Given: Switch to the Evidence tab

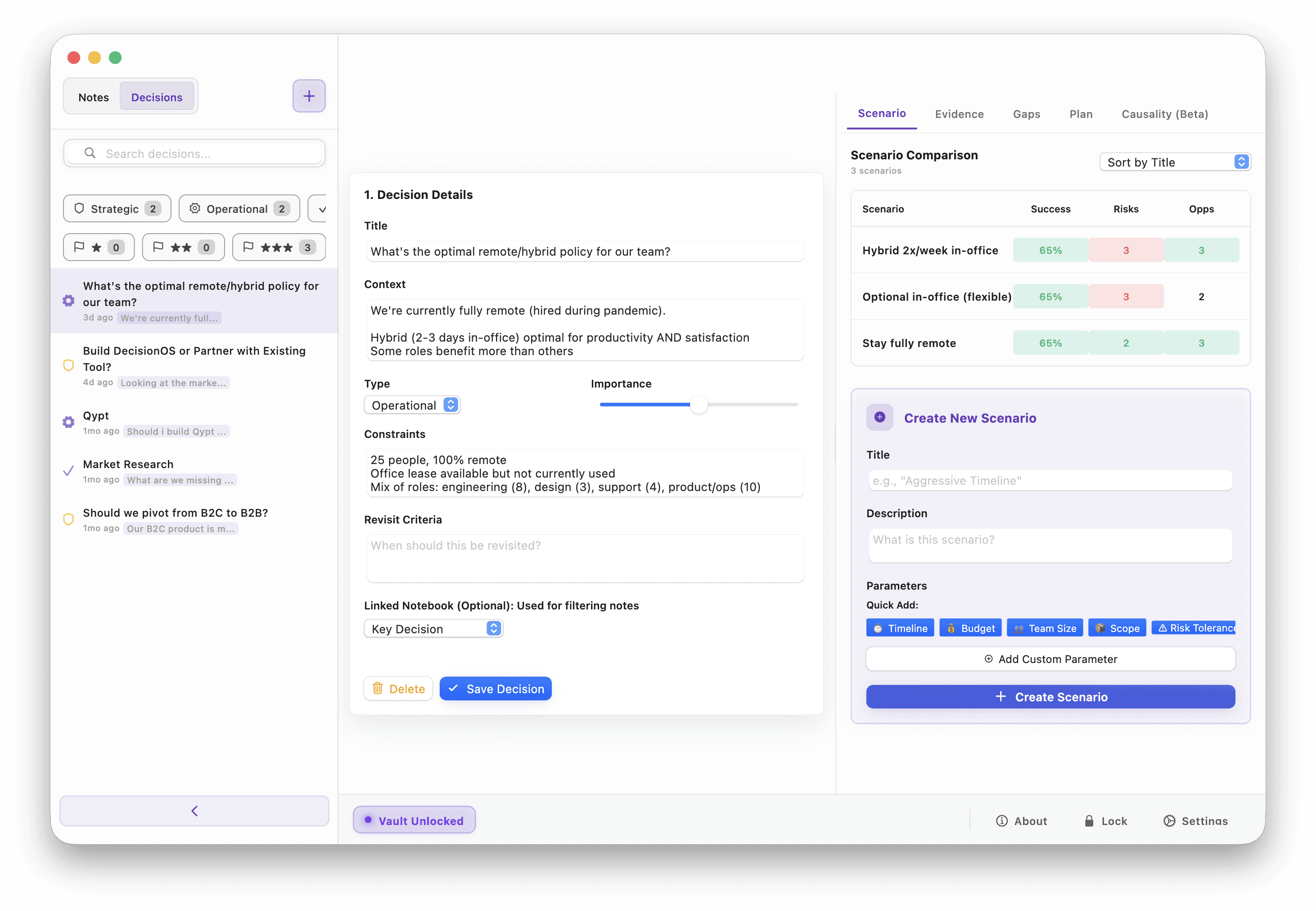Looking at the screenshot, I should tap(959, 114).
